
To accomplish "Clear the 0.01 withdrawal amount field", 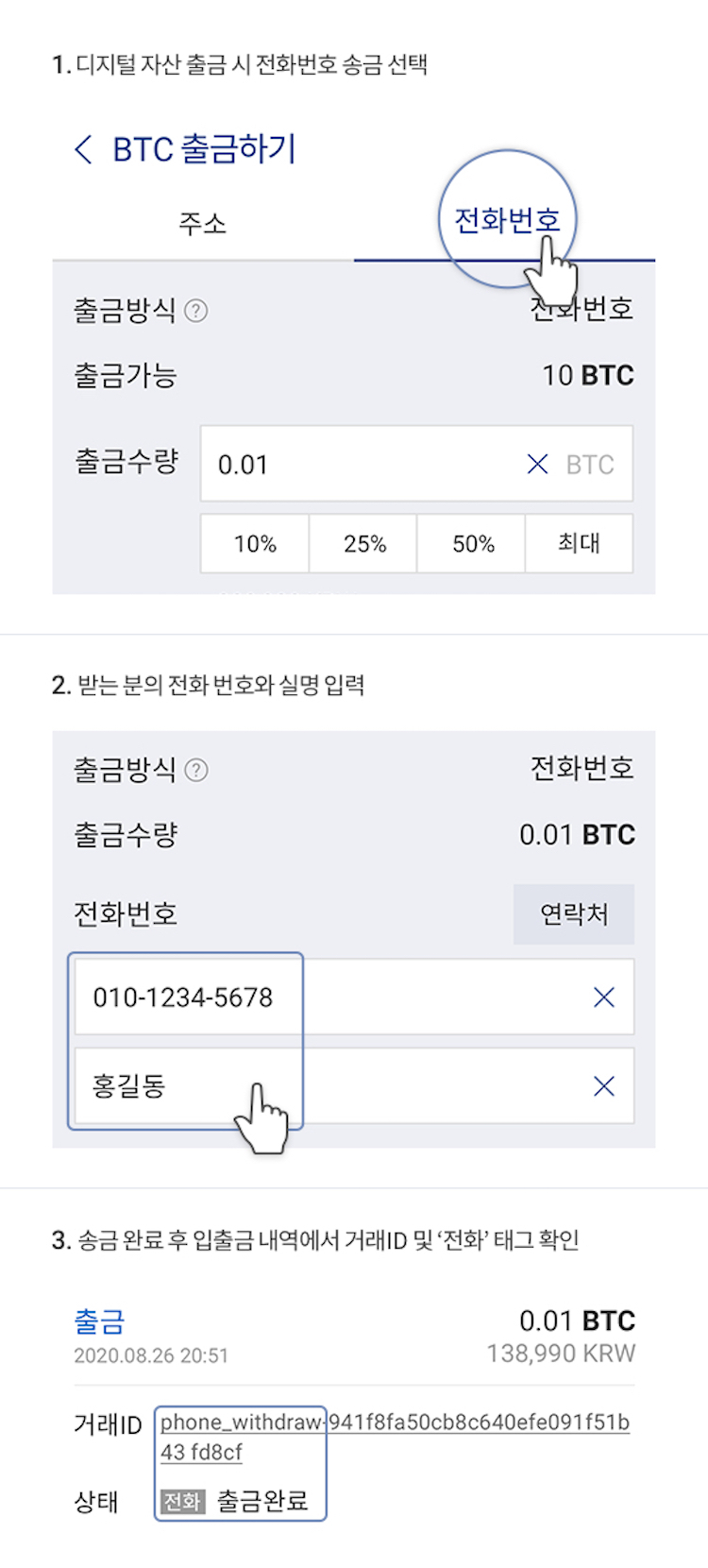I will 537,464.
